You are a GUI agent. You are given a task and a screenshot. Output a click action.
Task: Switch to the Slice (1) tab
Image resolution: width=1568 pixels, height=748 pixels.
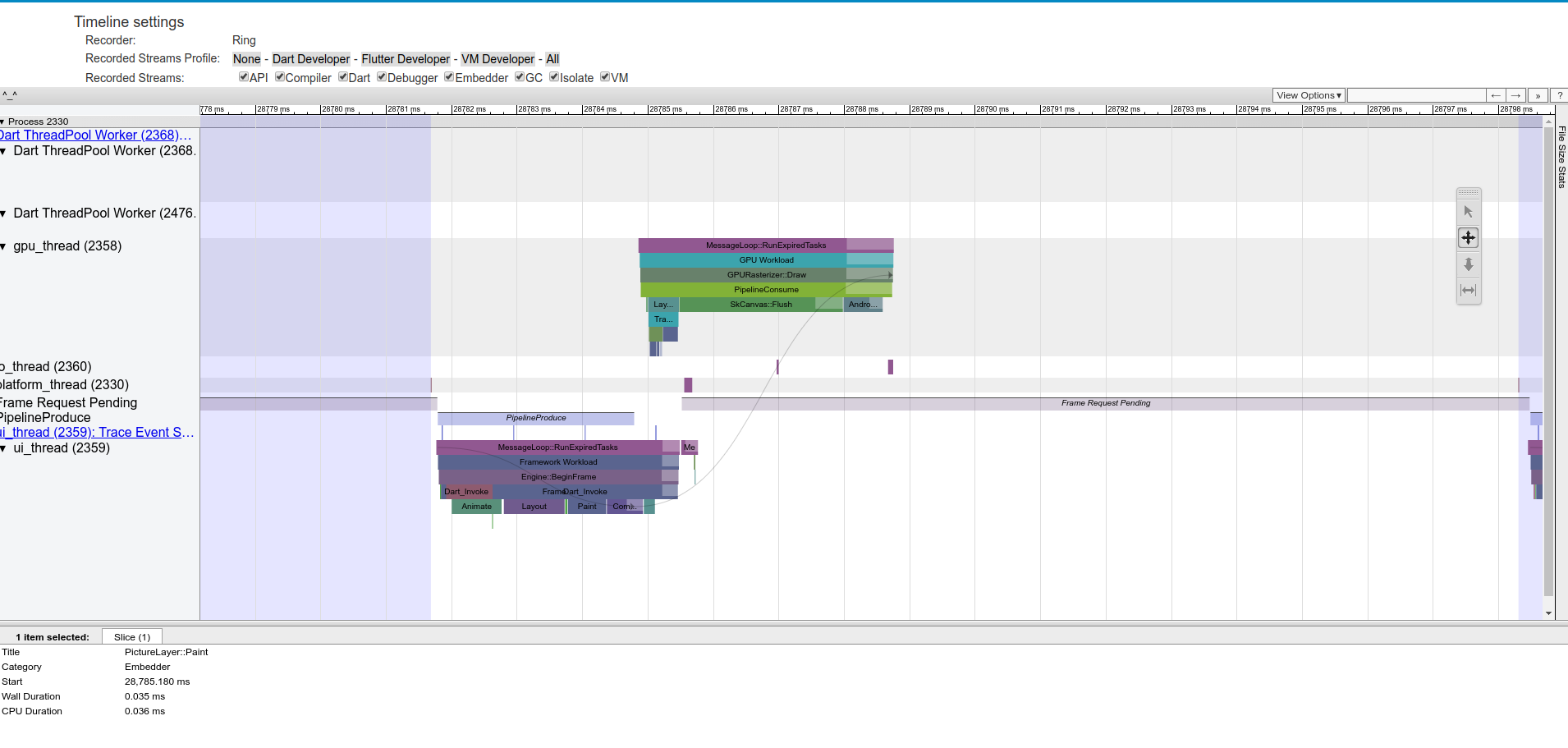click(131, 636)
